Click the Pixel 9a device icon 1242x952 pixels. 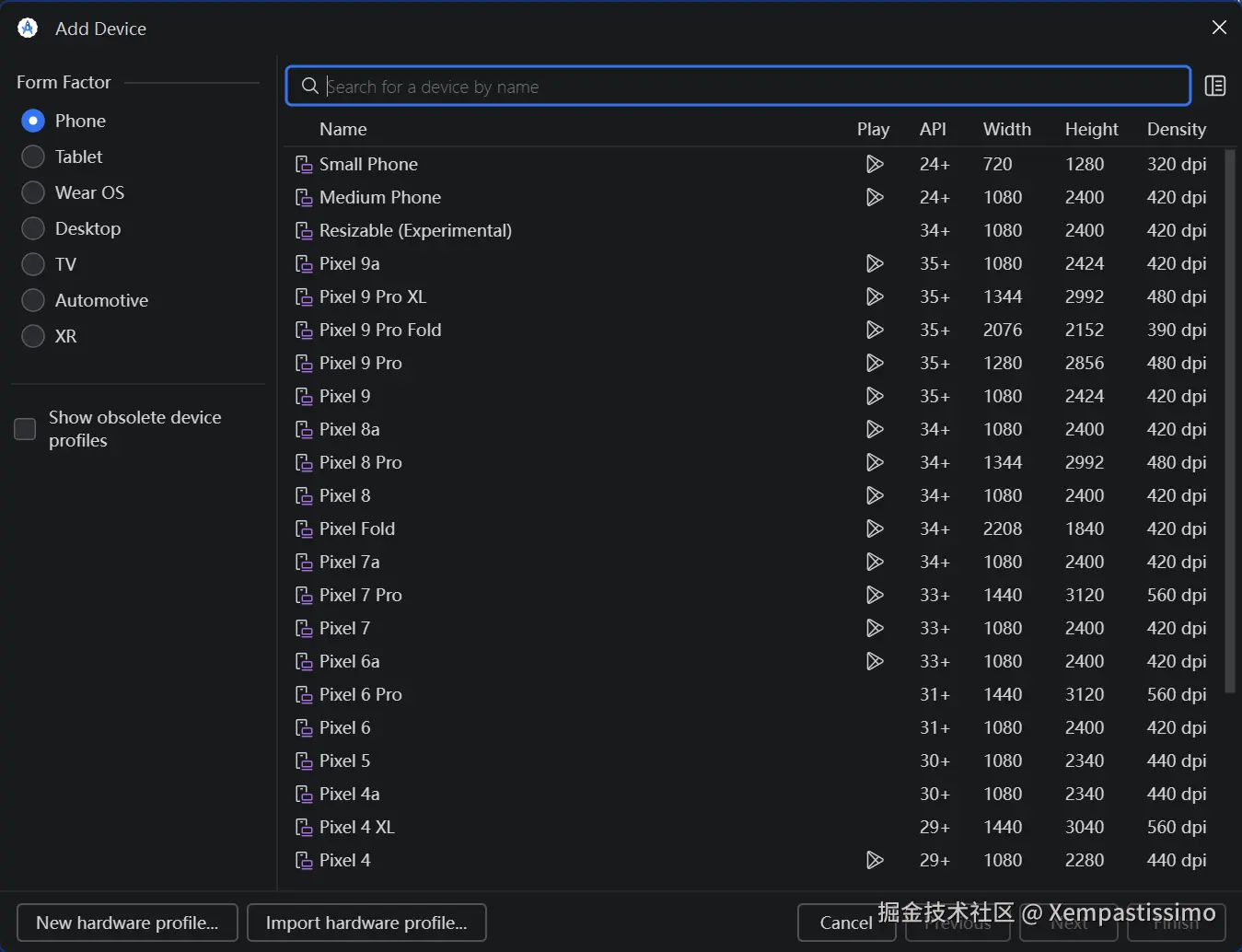tap(304, 264)
